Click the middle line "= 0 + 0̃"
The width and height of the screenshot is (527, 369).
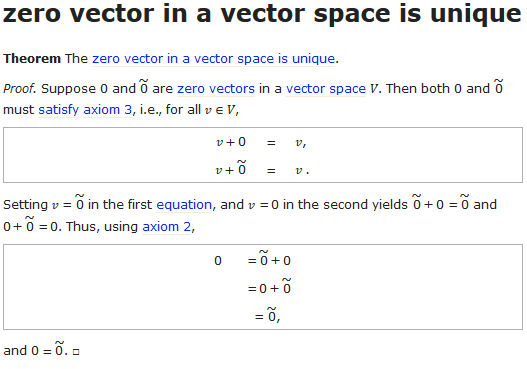pyautogui.click(x=269, y=286)
